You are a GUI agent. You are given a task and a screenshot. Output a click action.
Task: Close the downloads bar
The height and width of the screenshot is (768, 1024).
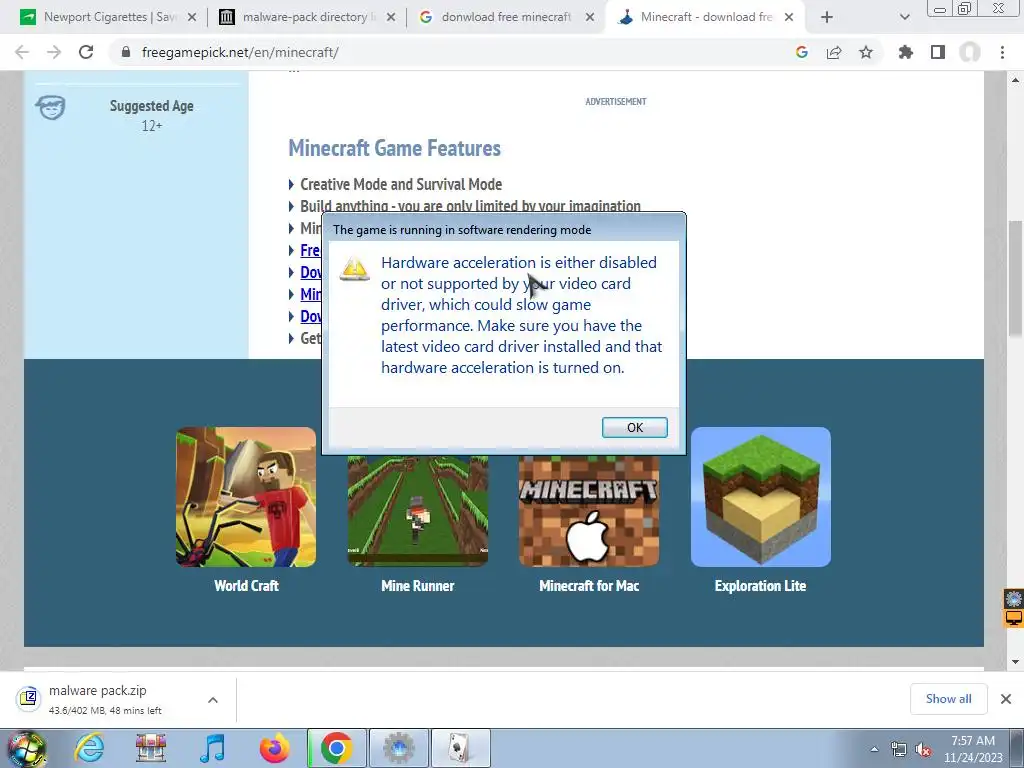point(1006,699)
